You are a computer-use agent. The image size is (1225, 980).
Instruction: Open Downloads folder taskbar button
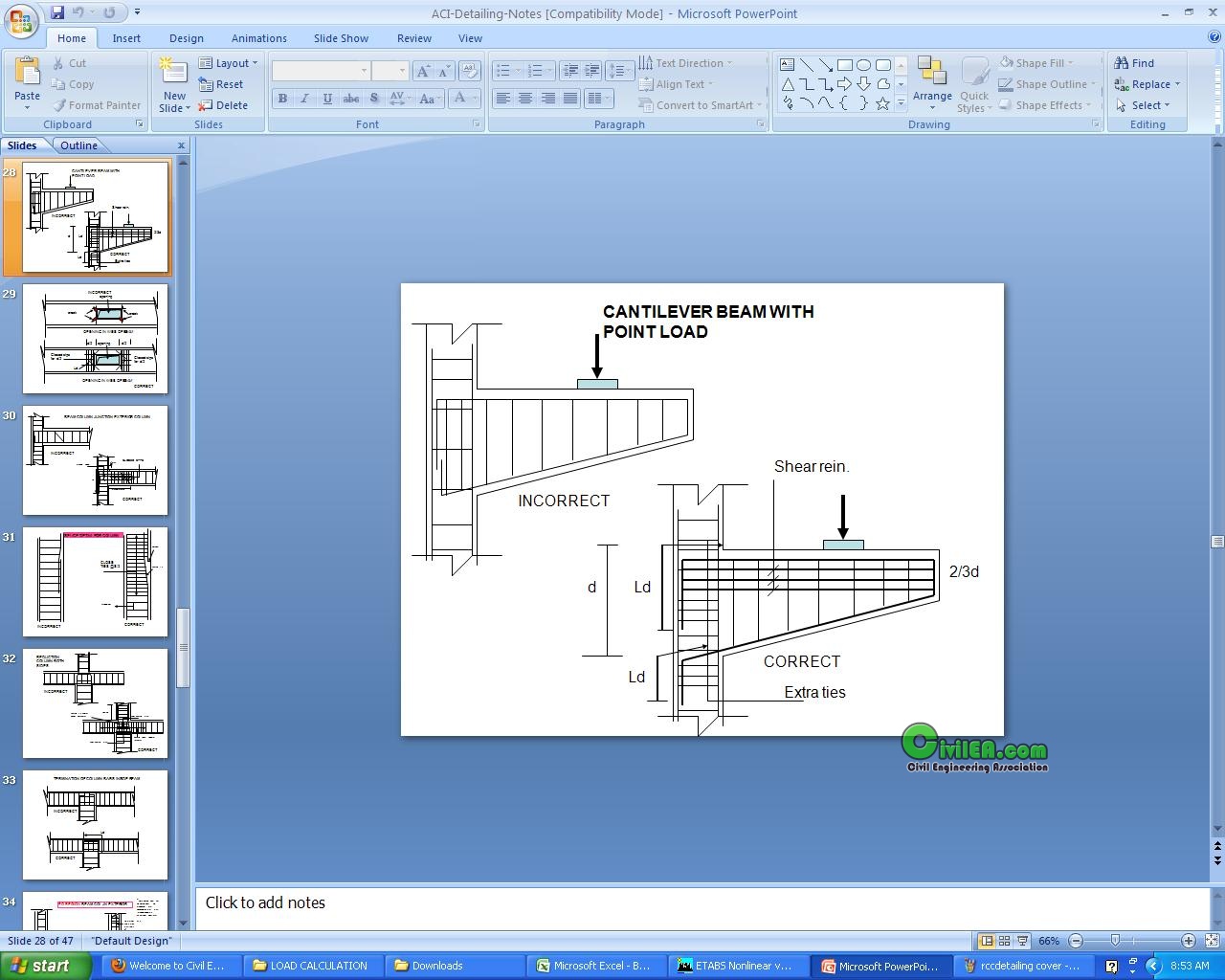[x=455, y=966]
